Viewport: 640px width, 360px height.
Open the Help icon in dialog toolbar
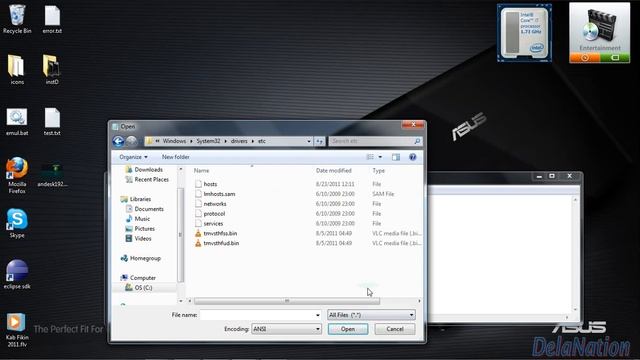(x=413, y=157)
